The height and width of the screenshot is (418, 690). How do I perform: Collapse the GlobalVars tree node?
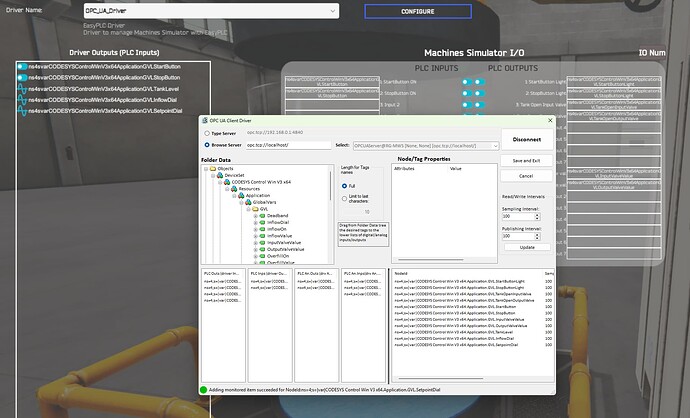click(241, 202)
